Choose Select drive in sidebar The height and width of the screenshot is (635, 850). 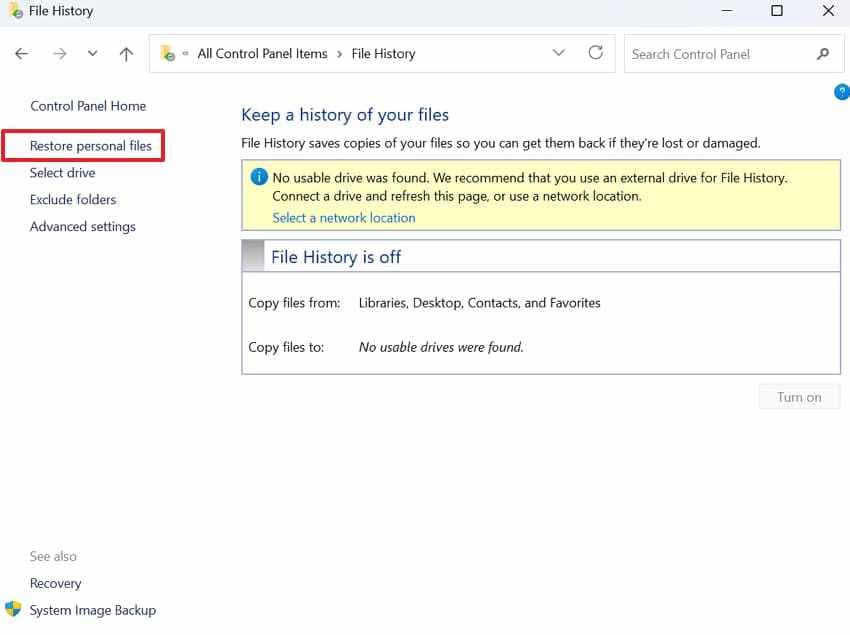coord(62,172)
